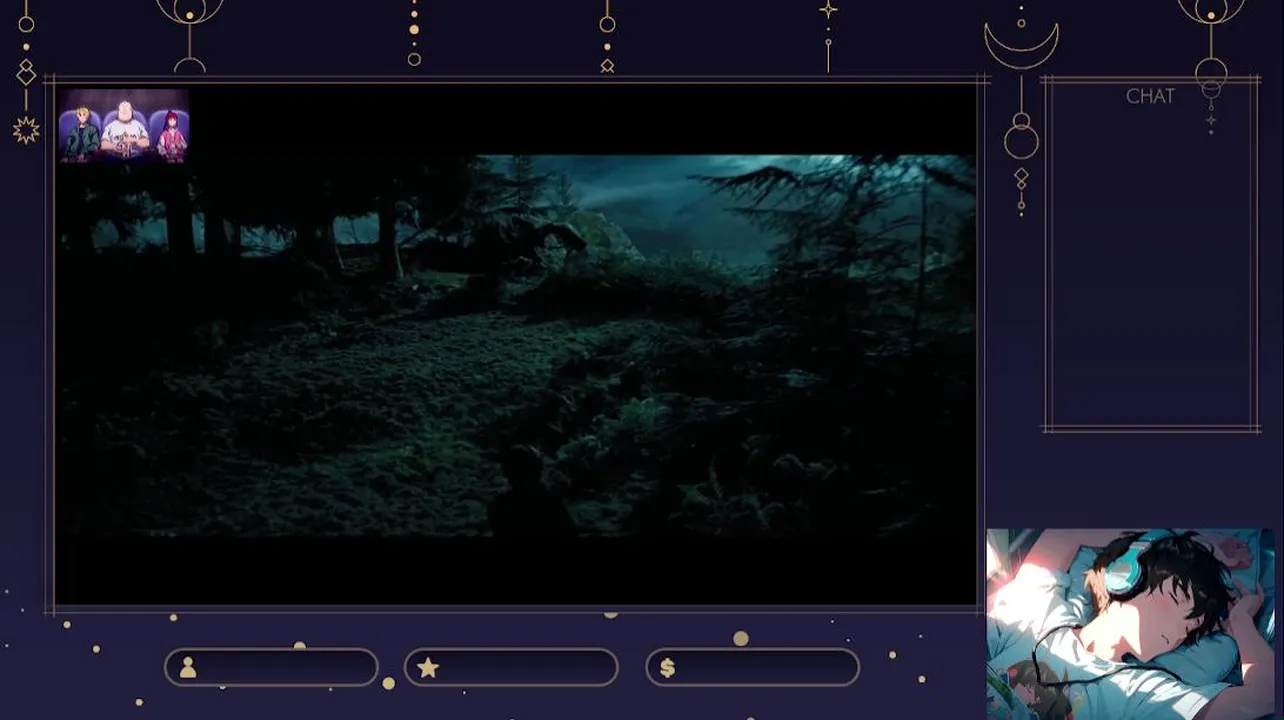Click the dollar donation icon

click(x=667, y=668)
